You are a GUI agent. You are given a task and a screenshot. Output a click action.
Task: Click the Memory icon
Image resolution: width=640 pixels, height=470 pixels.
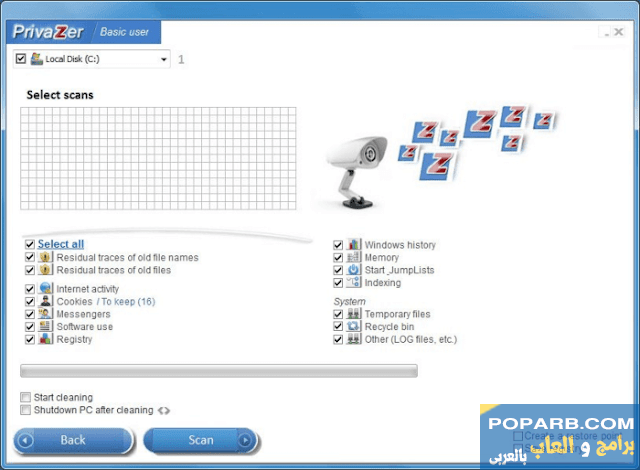click(353, 258)
